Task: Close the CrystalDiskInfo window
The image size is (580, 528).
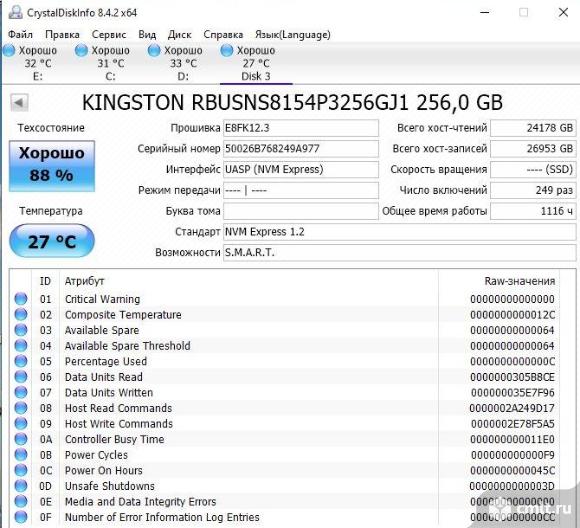Action: point(563,13)
